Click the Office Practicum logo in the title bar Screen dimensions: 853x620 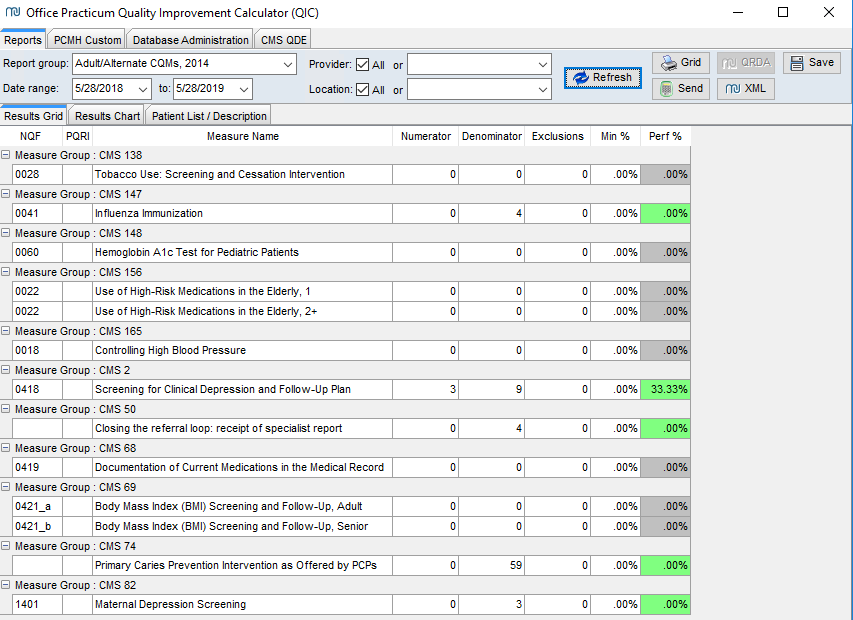[13, 12]
